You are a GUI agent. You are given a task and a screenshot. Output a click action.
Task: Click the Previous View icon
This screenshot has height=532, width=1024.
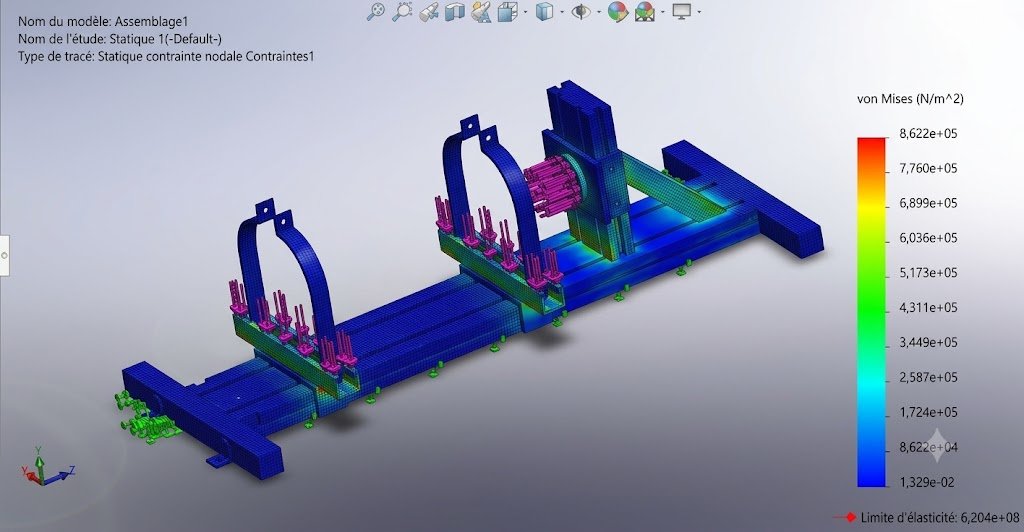click(428, 12)
